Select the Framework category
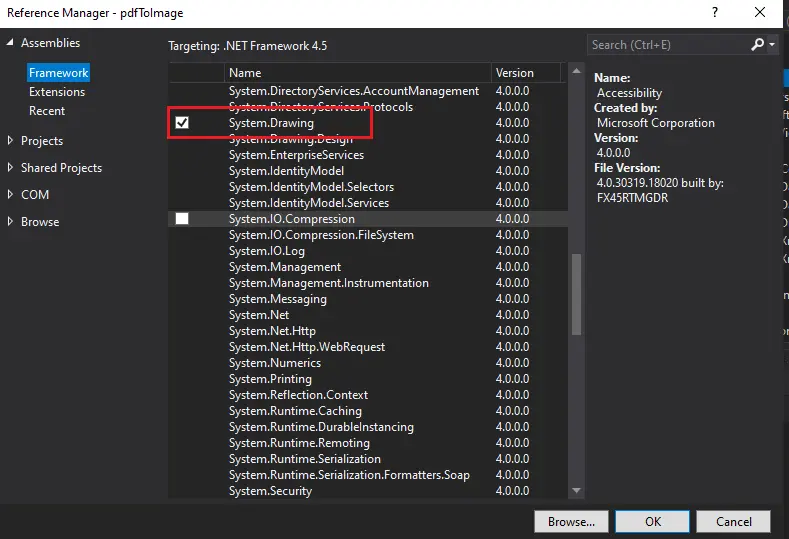The width and height of the screenshot is (789, 539). pos(58,72)
